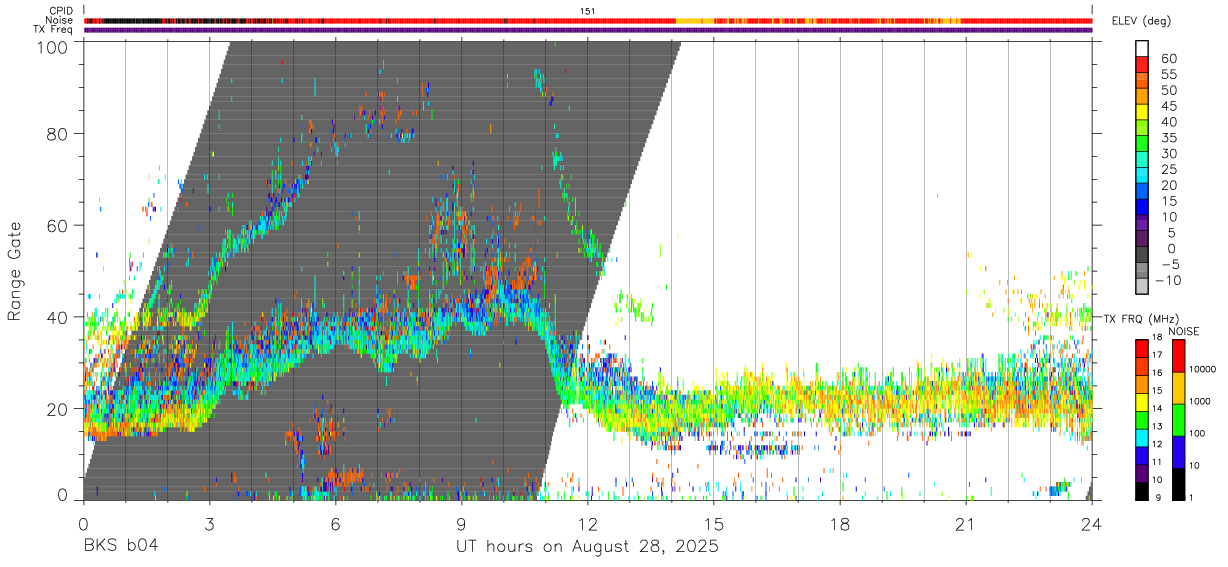The image size is (1228, 567).
Task: Click the Range Gate y-axis title
Action: [15, 270]
